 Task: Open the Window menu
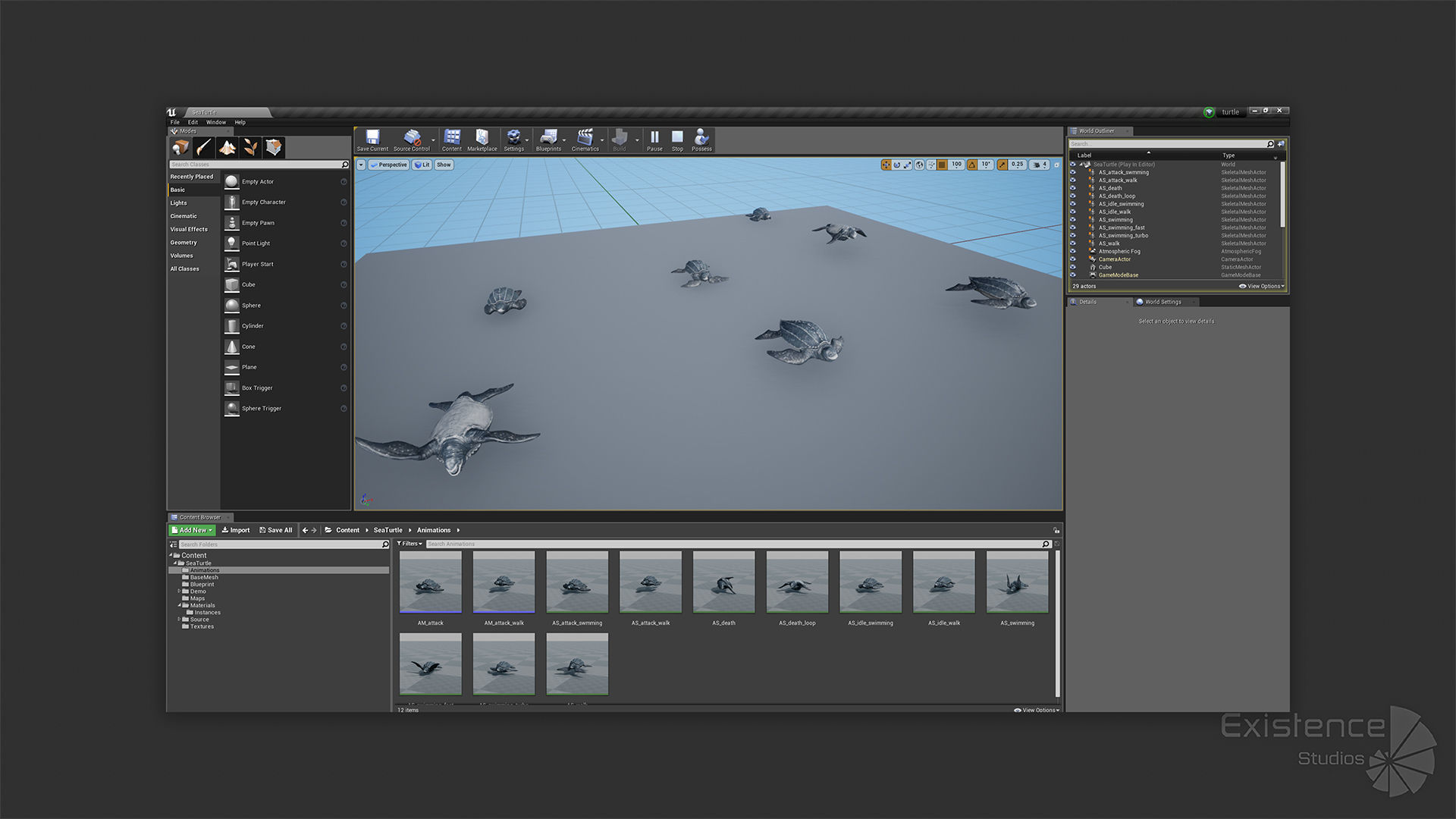point(216,122)
